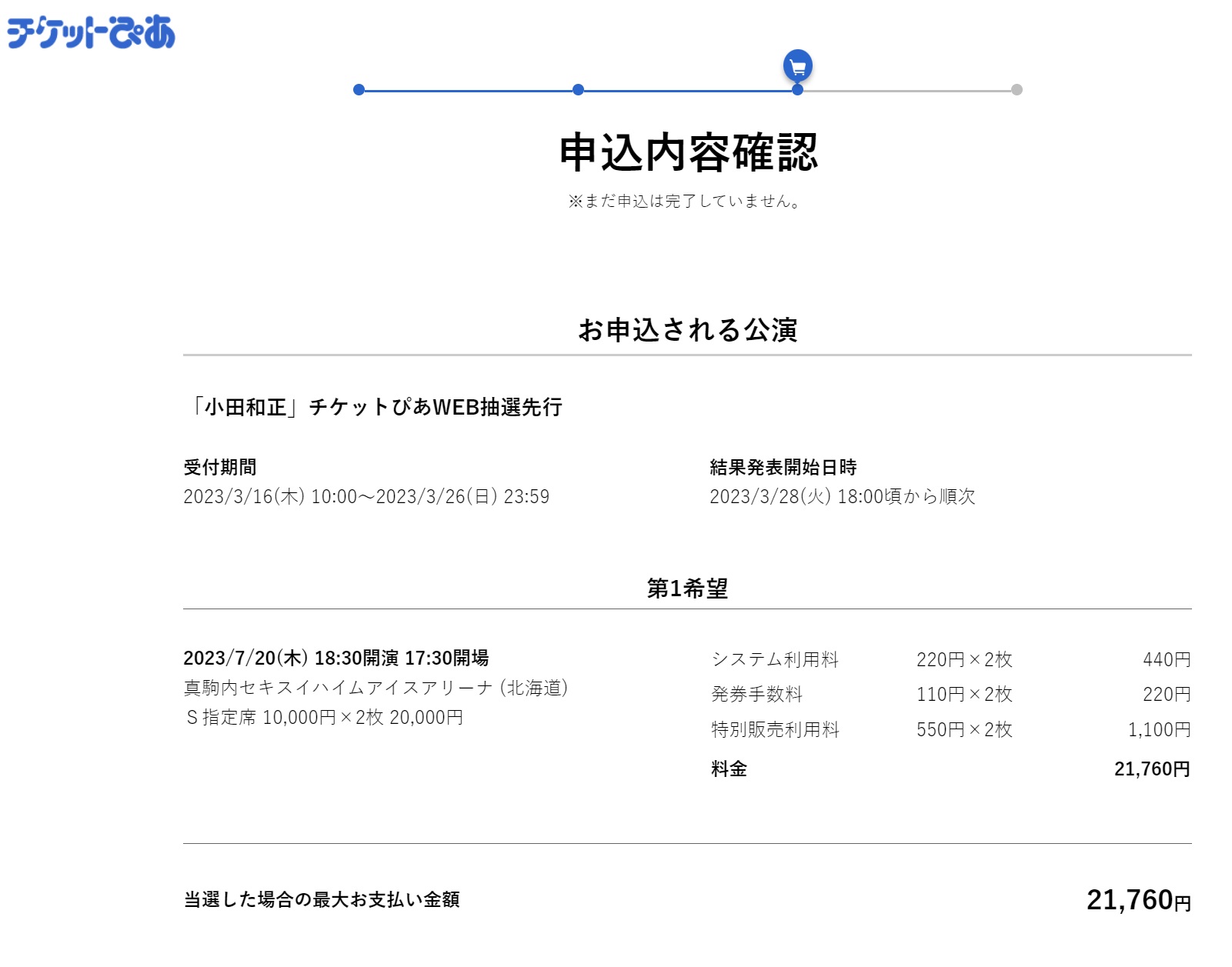Click the current third progress step dot
The image size is (1232, 967).
tap(797, 90)
